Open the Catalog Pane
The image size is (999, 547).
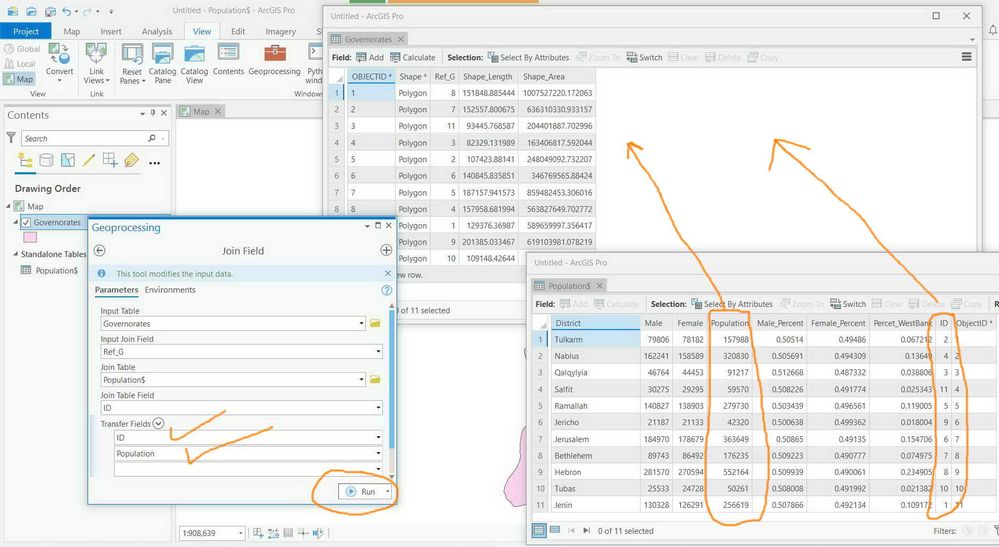point(162,63)
